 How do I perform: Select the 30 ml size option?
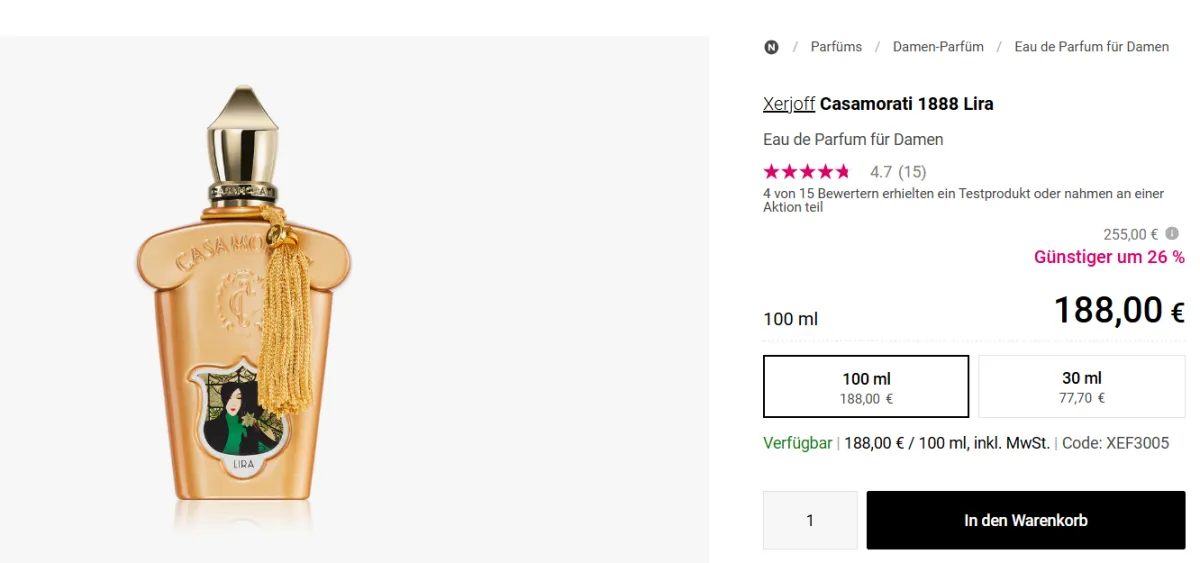[x=1081, y=387]
